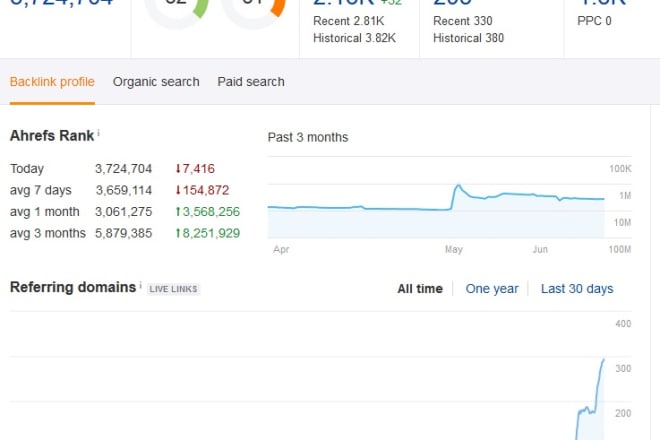The width and height of the screenshot is (660, 440).
Task: Click the avg 3 months value 5,879,385
Action: tap(123, 233)
